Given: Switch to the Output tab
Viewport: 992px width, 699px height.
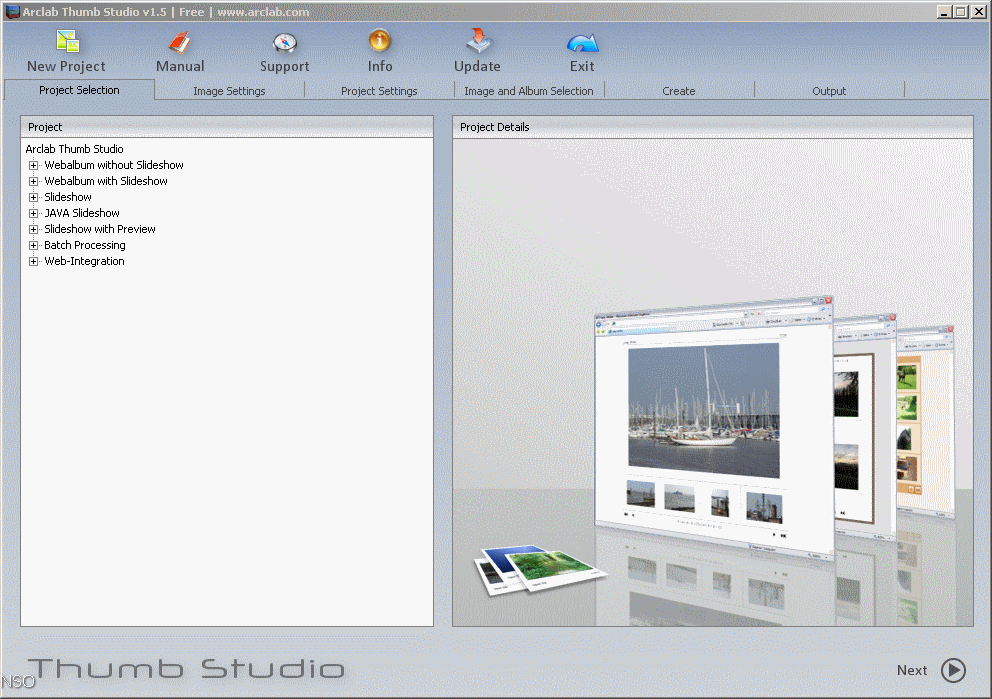Looking at the screenshot, I should point(829,91).
